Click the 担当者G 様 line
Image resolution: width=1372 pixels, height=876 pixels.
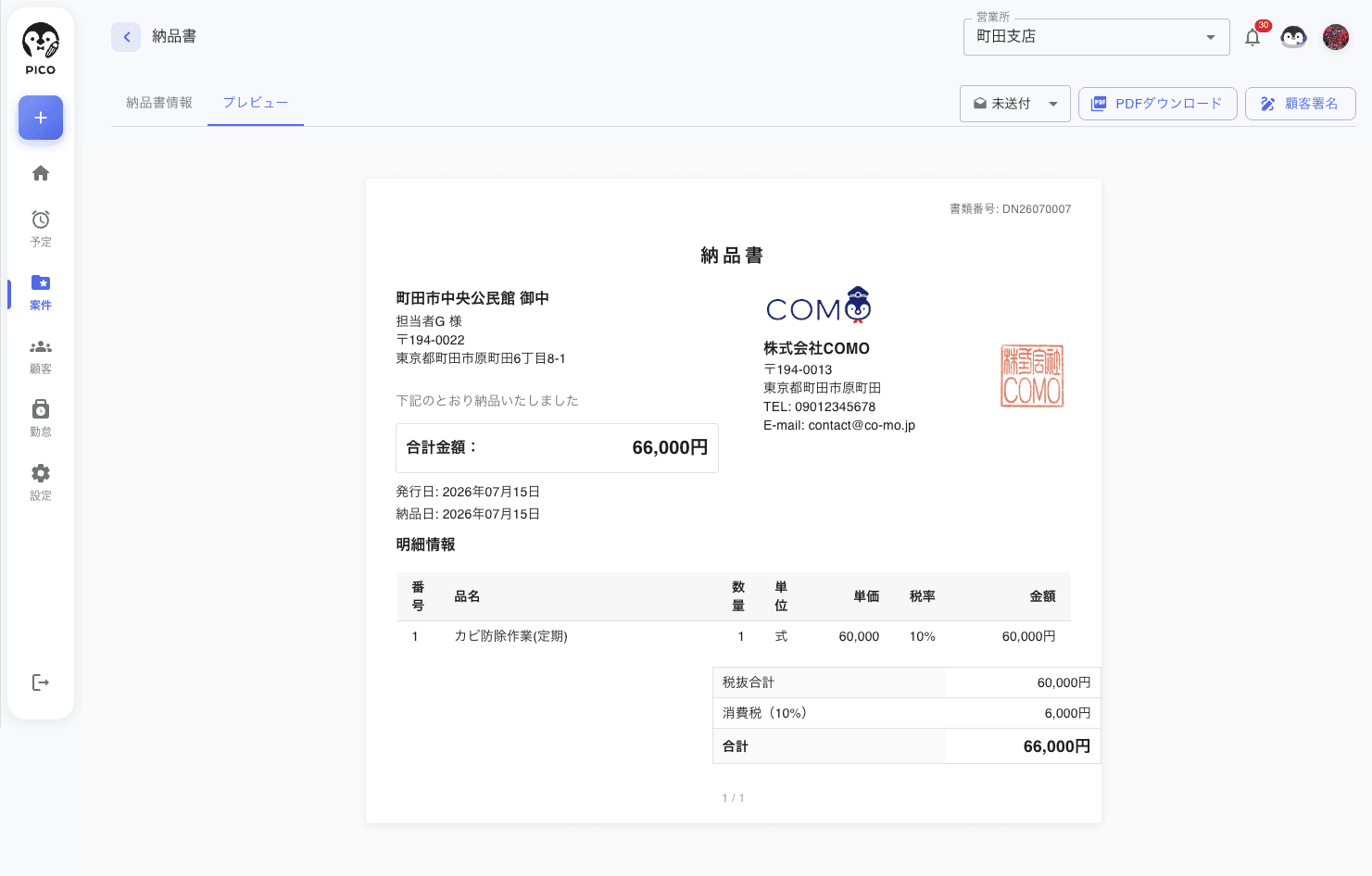pyautogui.click(x=429, y=321)
